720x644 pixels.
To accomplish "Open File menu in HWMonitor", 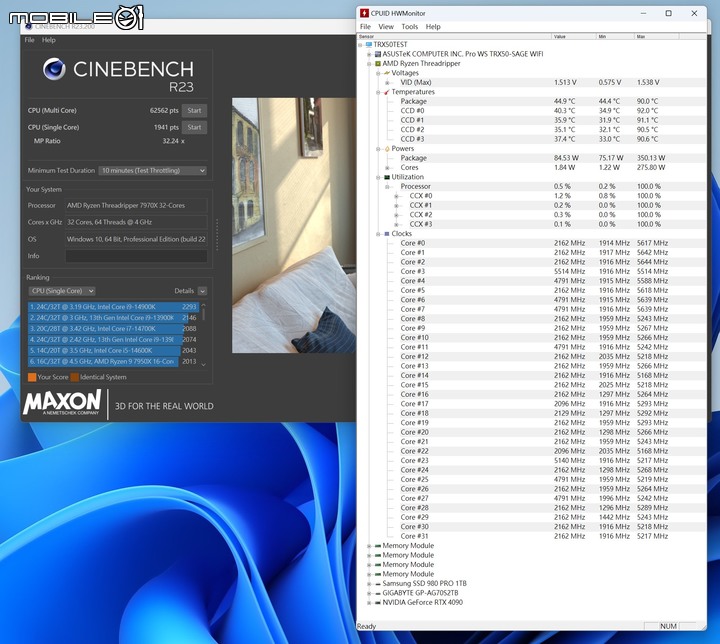I will coord(365,27).
